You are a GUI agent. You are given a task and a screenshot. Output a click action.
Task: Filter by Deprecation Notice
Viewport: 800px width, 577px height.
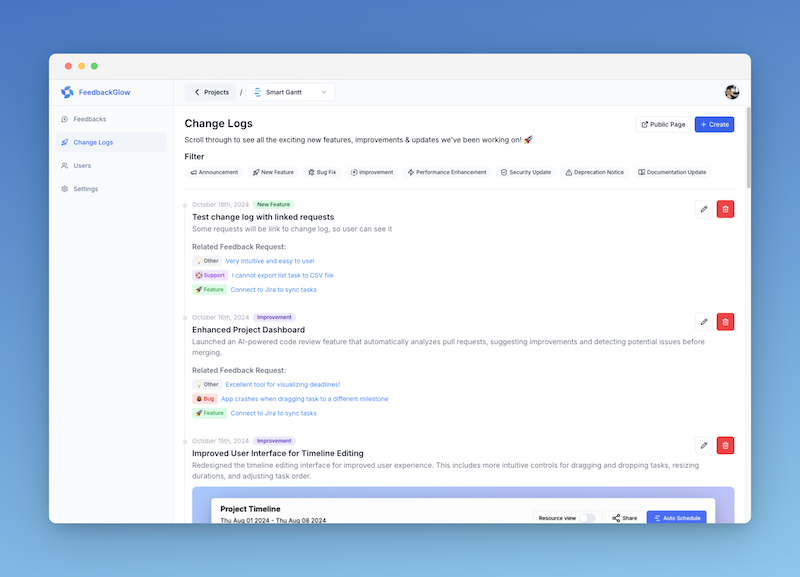tap(594, 172)
